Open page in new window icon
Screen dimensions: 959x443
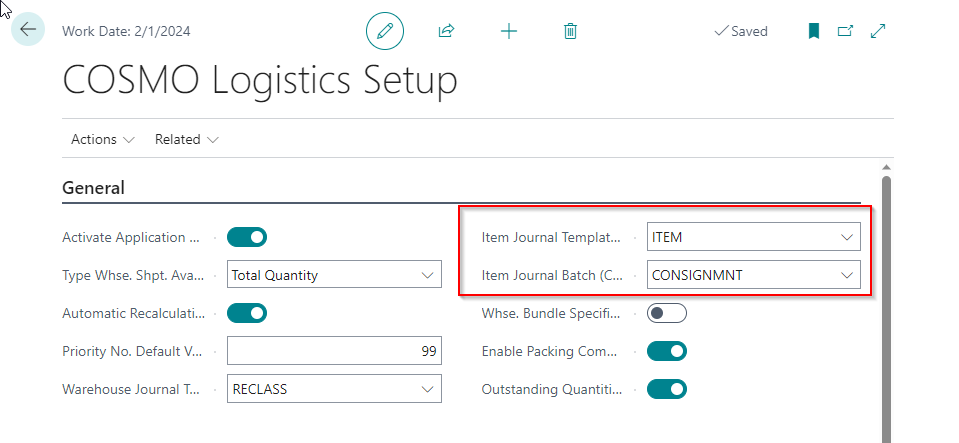(845, 31)
